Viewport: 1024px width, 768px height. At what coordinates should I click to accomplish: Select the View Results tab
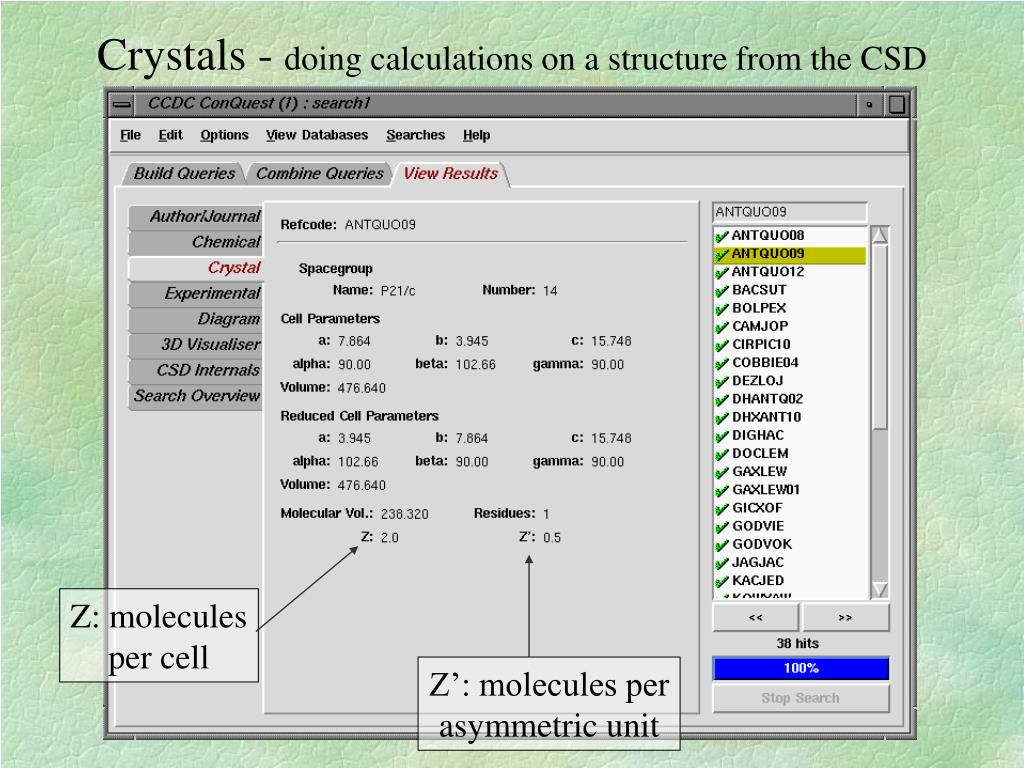pyautogui.click(x=451, y=174)
